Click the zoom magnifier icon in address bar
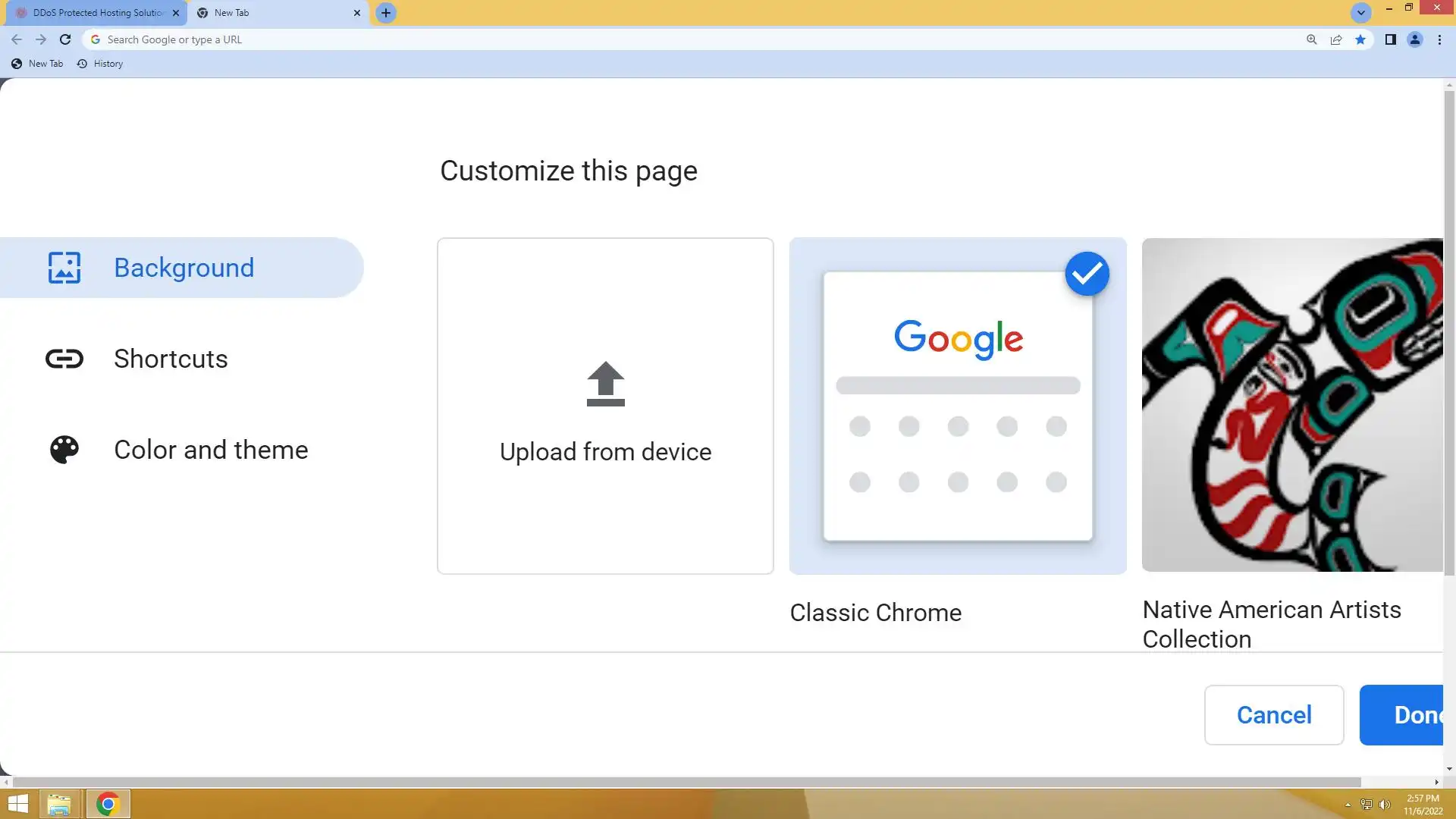Viewport: 1456px width, 819px height. click(x=1311, y=39)
